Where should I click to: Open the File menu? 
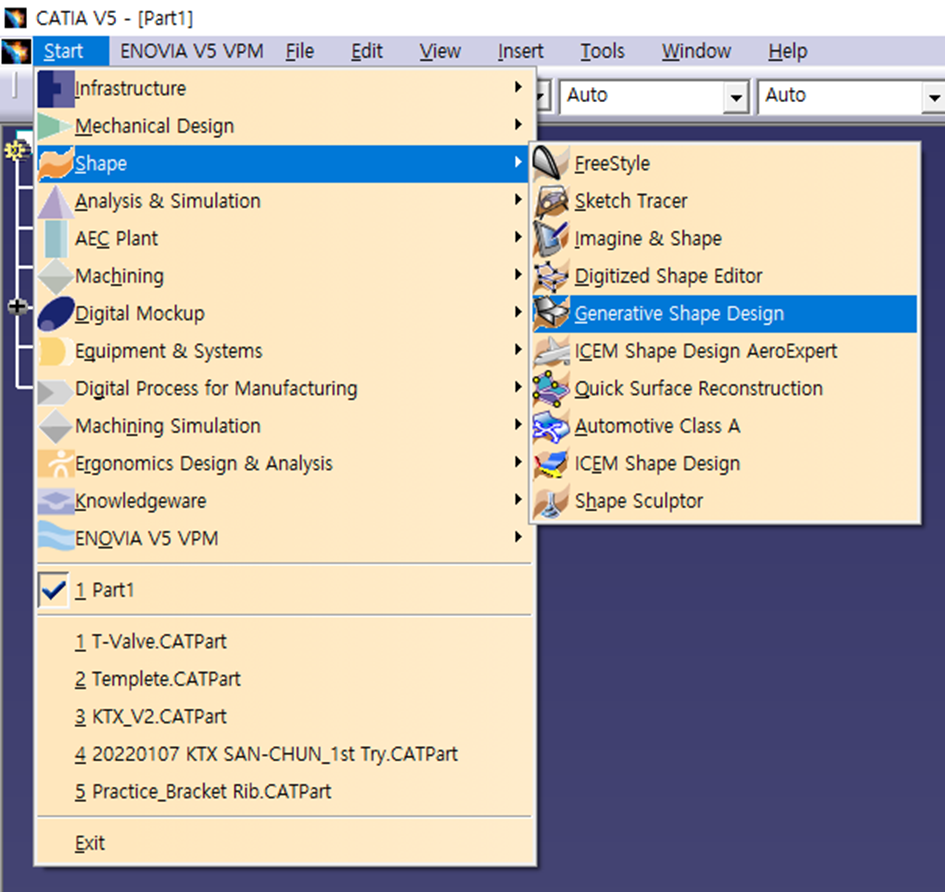coord(300,51)
